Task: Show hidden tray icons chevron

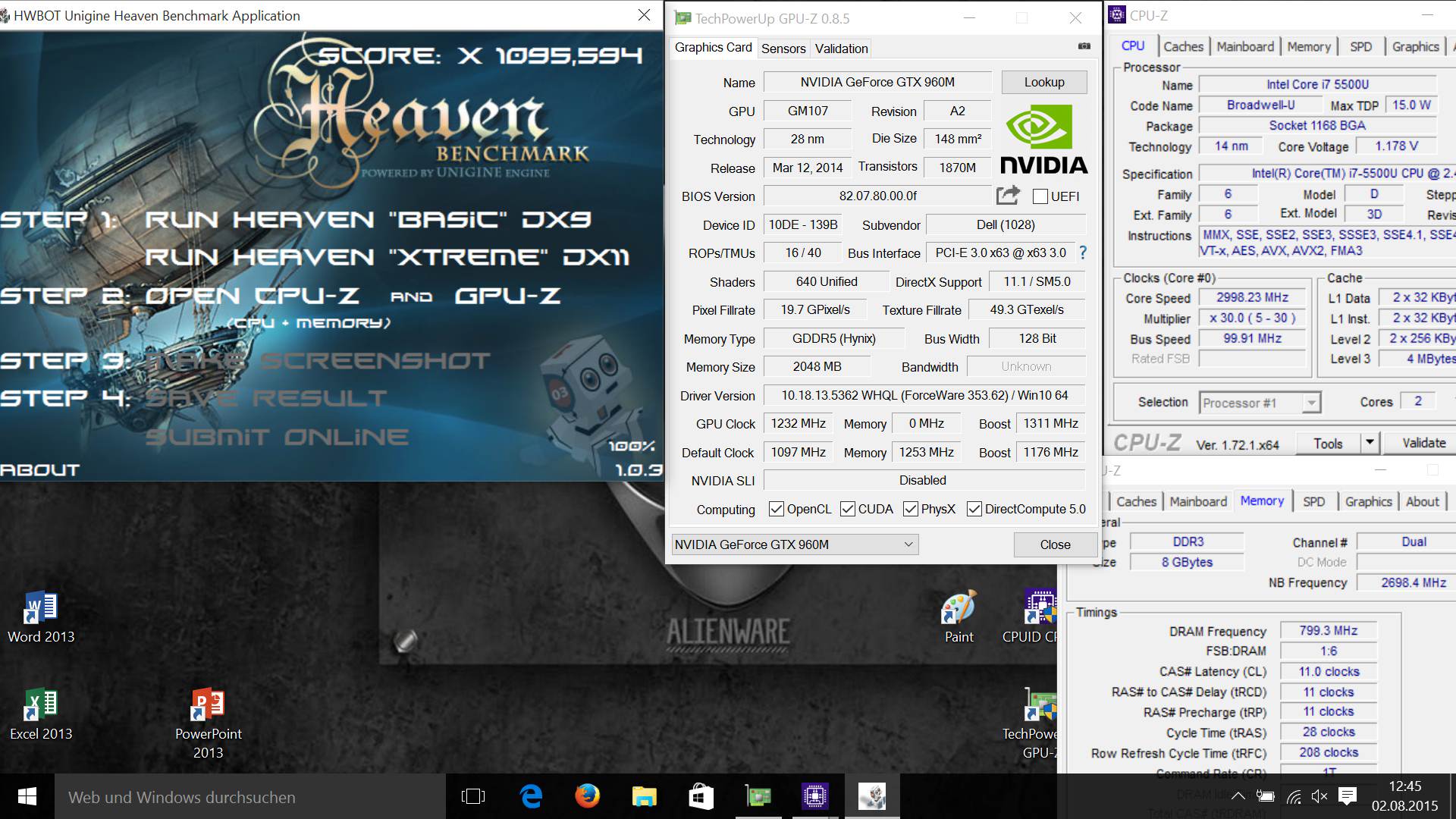Action: 1238,796
